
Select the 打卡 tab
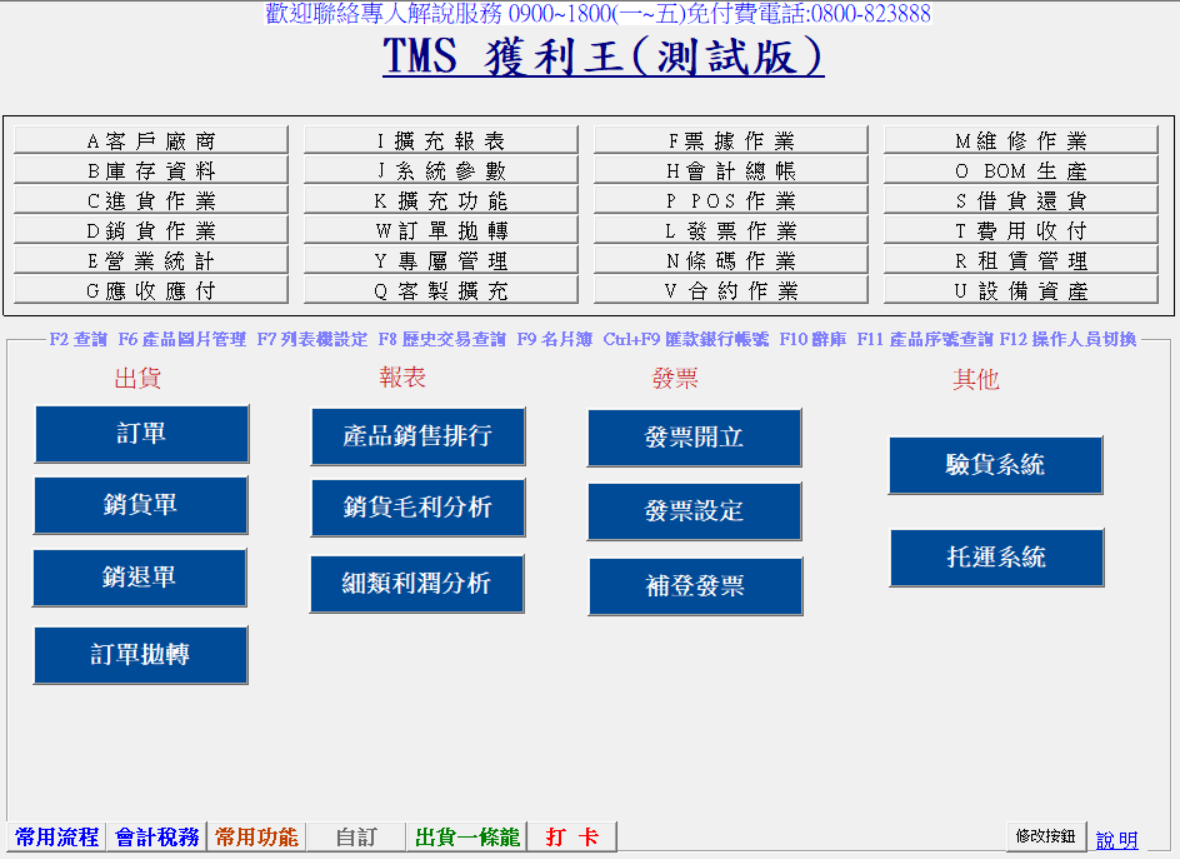tap(572, 836)
